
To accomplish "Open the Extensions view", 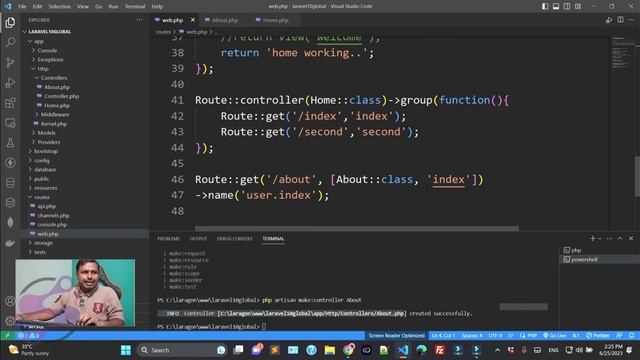I will coord(10,102).
